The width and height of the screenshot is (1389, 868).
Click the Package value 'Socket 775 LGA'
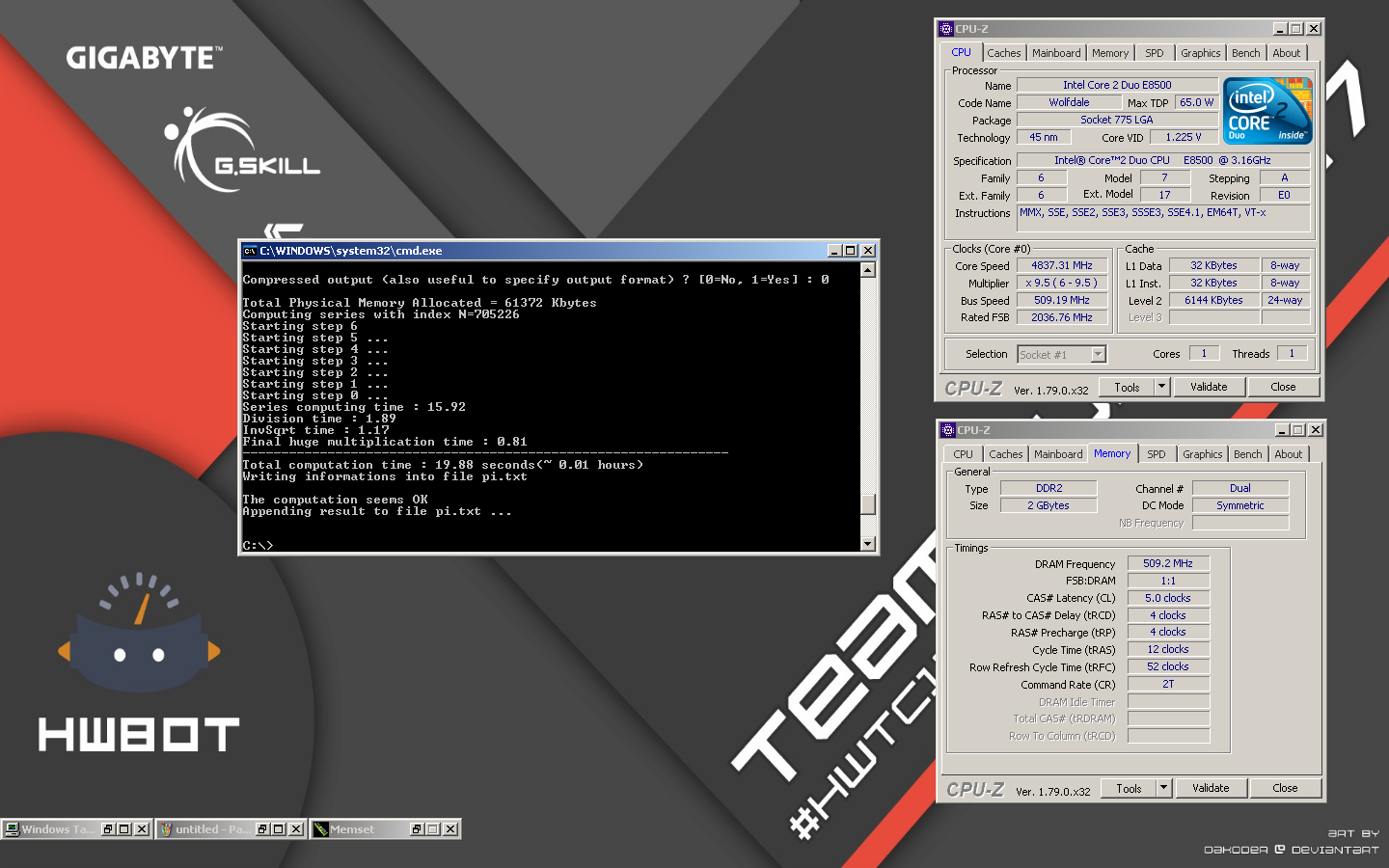(x=1117, y=120)
